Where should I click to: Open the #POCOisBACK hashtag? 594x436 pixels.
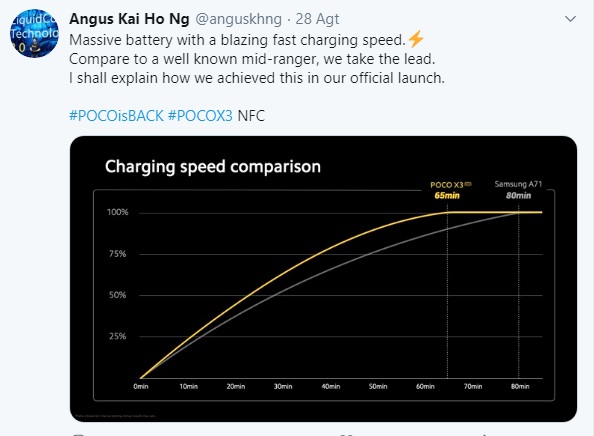(116, 116)
